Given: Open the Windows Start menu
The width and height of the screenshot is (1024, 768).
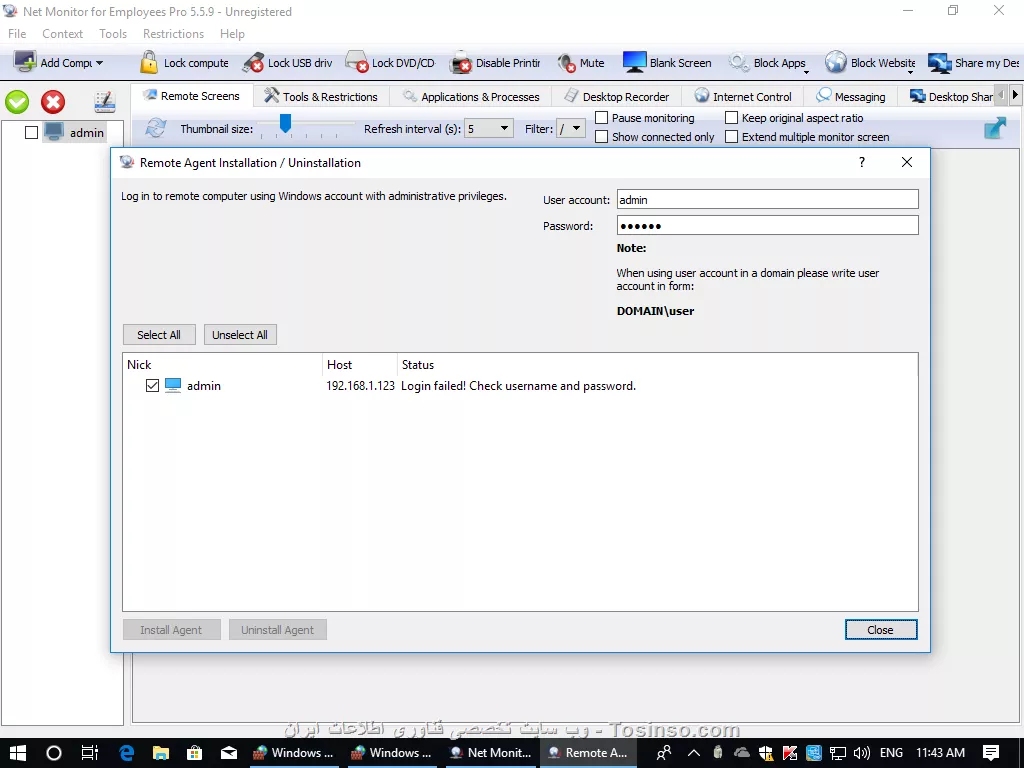Looking at the screenshot, I should pyautogui.click(x=18, y=753).
